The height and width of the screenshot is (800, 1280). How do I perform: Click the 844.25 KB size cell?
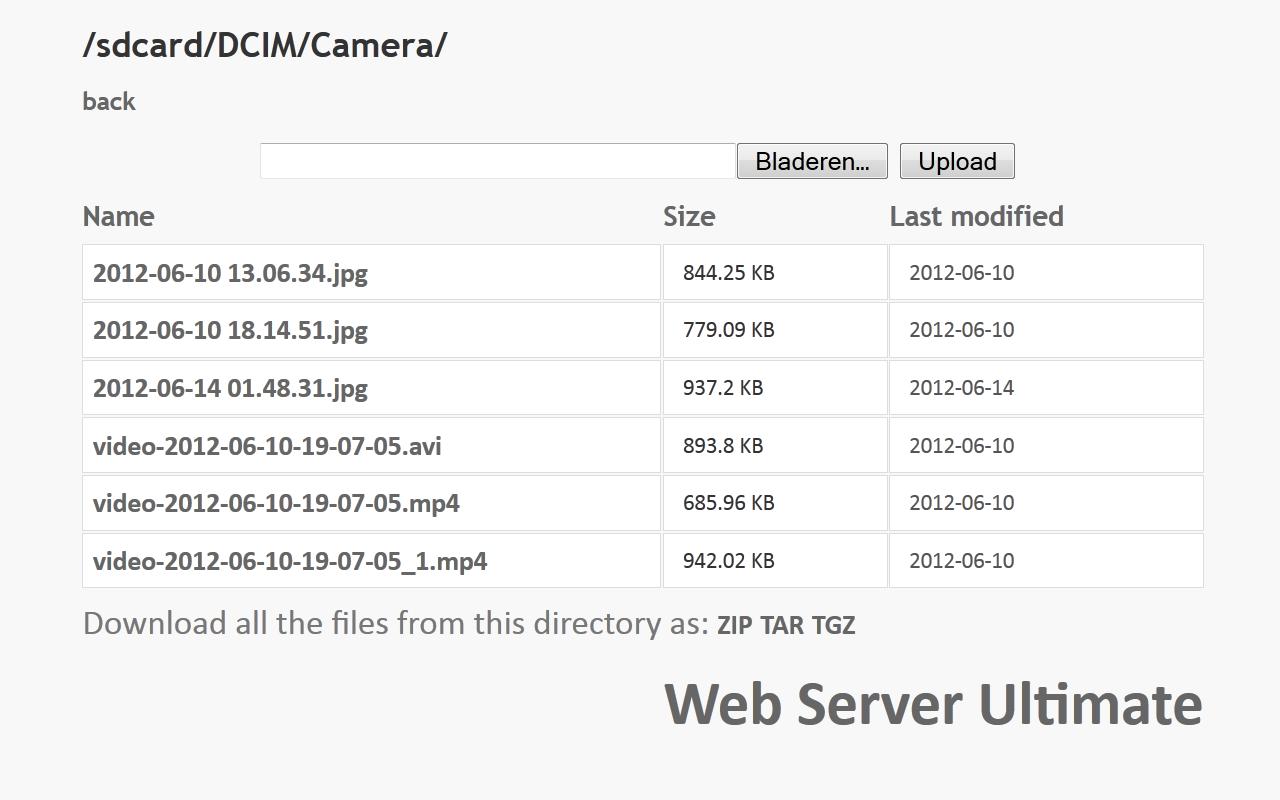coord(728,273)
